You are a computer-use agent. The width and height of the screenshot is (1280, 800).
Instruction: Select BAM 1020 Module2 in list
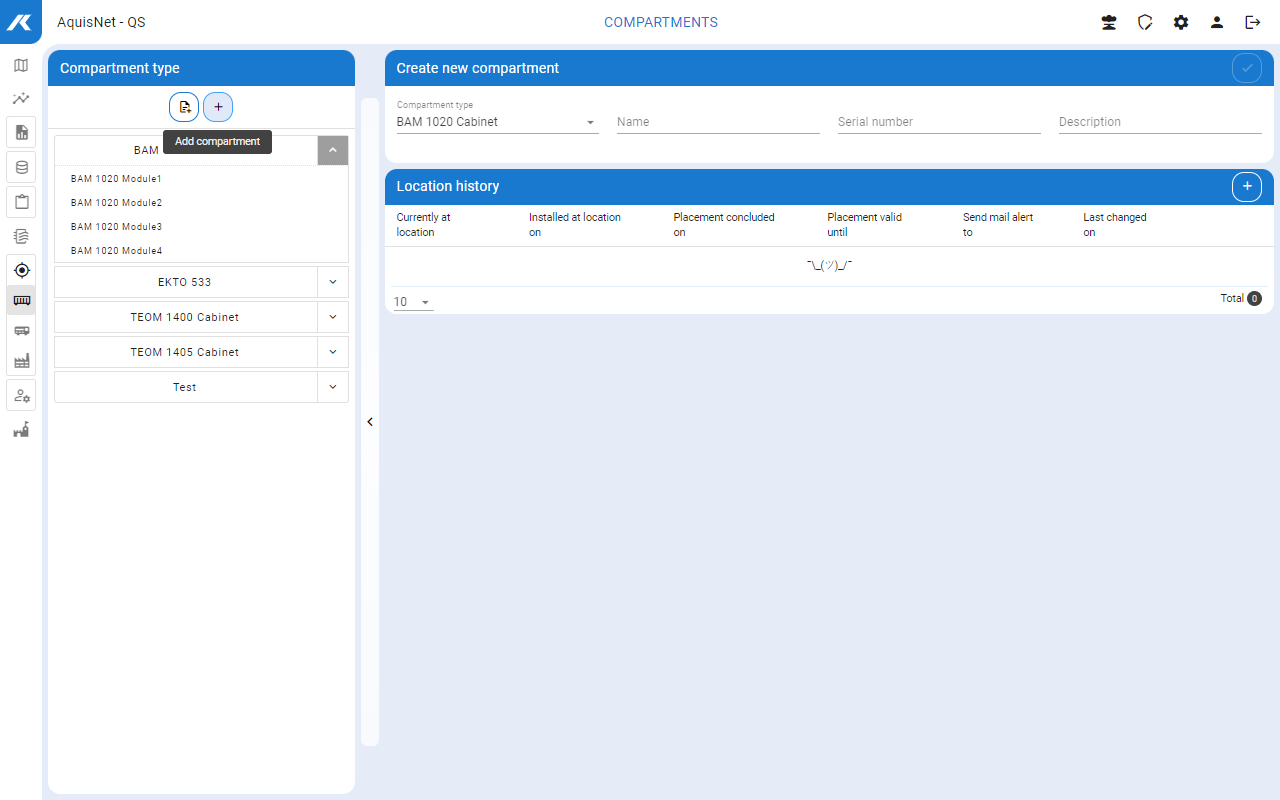tap(116, 203)
